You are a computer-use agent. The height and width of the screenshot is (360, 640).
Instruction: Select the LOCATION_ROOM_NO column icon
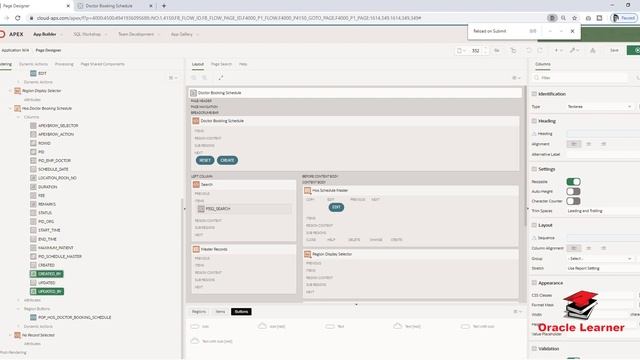33,178
